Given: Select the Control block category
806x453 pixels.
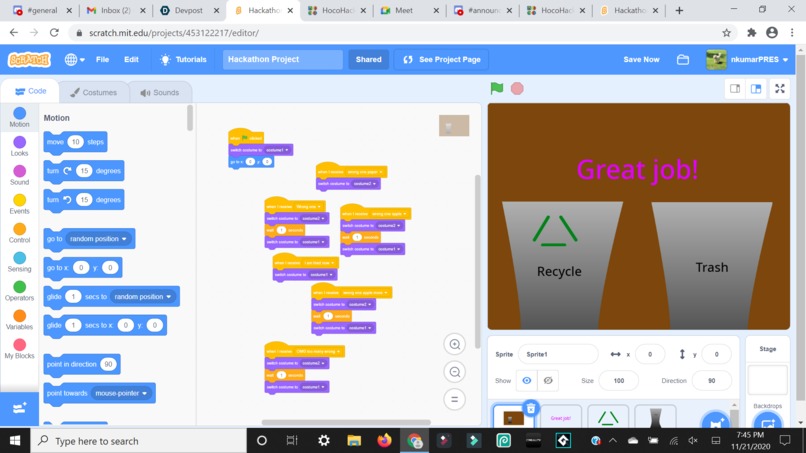Looking at the screenshot, I should tap(20, 233).
